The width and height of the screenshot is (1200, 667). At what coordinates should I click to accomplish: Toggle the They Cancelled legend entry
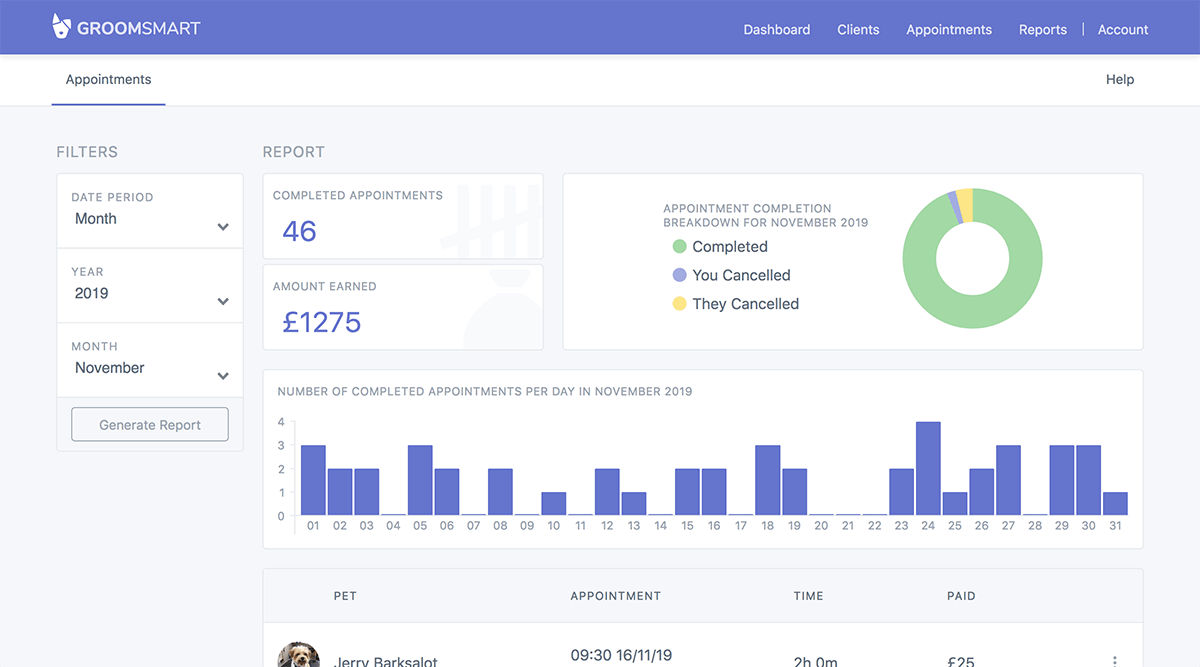735,304
